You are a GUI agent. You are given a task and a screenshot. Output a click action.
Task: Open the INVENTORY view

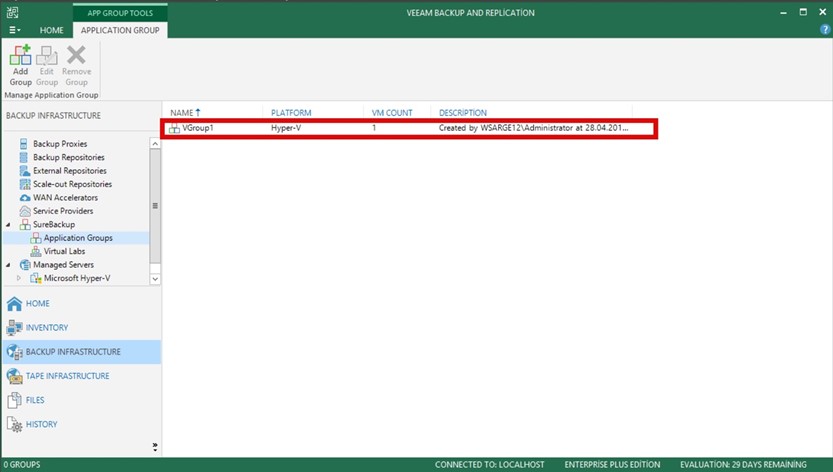pyautogui.click(x=47, y=327)
